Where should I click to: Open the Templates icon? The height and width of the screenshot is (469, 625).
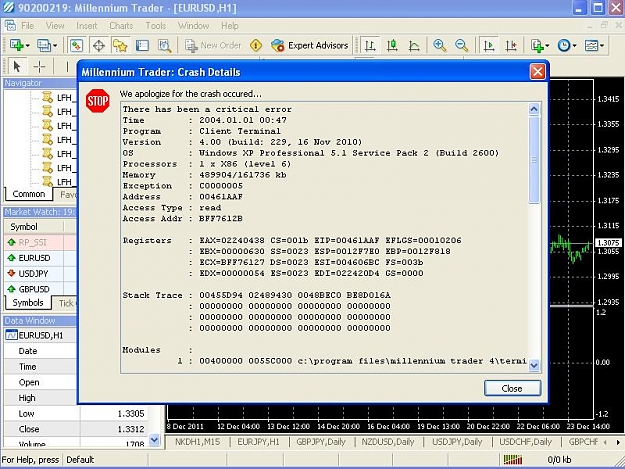[x=591, y=45]
